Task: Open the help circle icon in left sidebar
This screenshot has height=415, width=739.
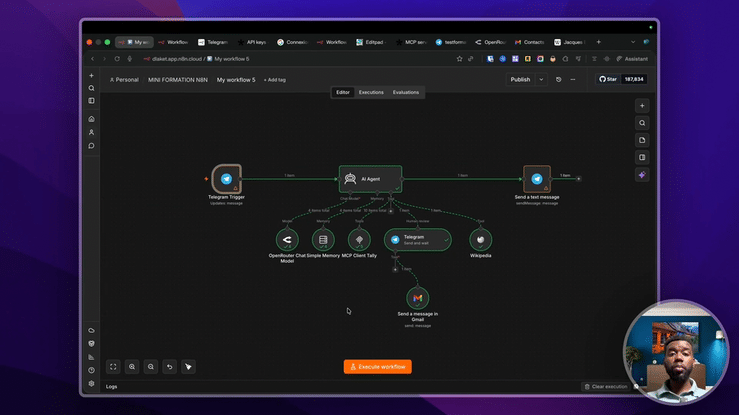Action: tap(91, 370)
